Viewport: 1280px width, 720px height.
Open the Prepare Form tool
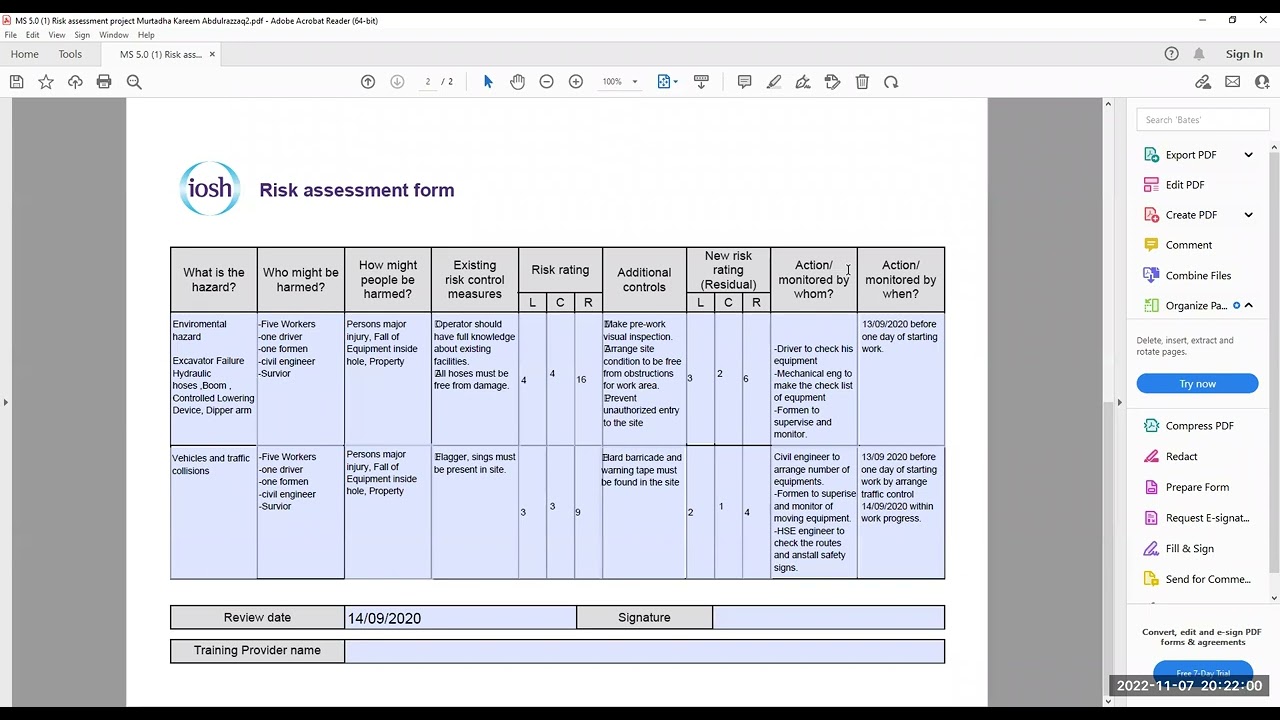point(1196,488)
